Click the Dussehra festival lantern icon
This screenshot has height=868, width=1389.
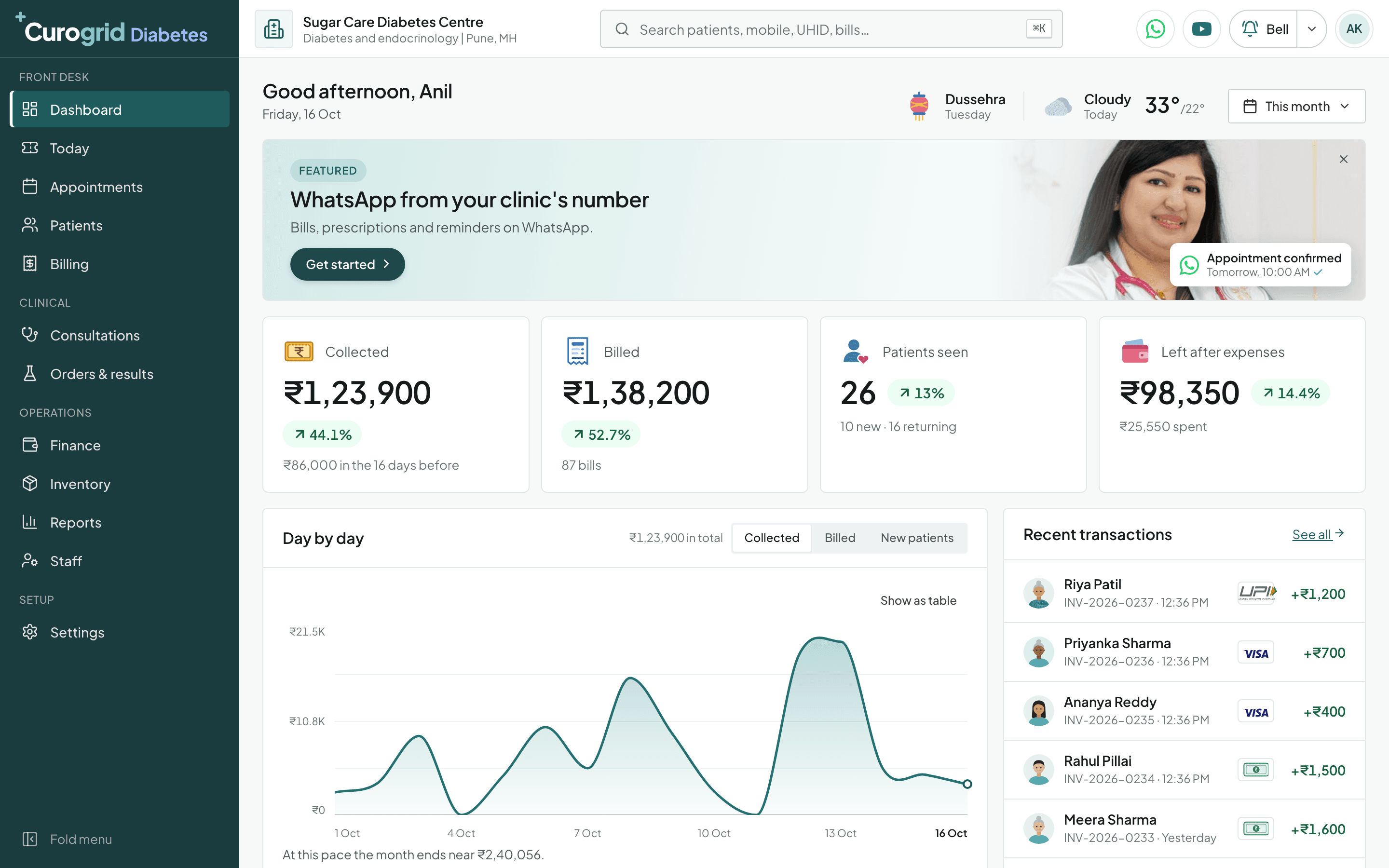click(919, 106)
